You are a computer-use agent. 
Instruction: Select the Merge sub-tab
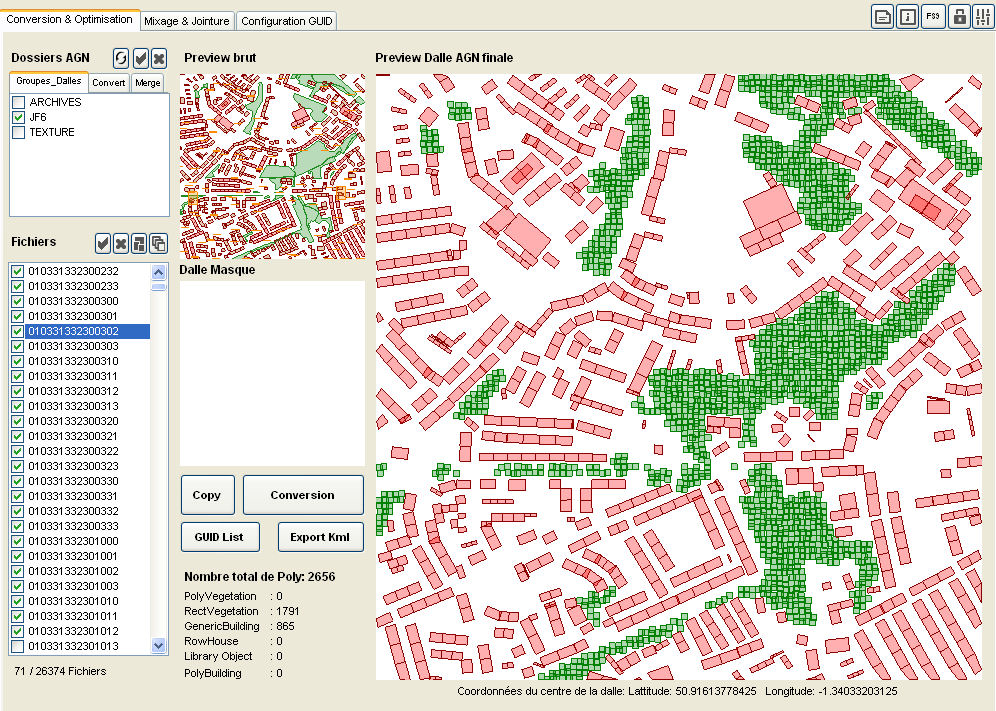tap(148, 83)
